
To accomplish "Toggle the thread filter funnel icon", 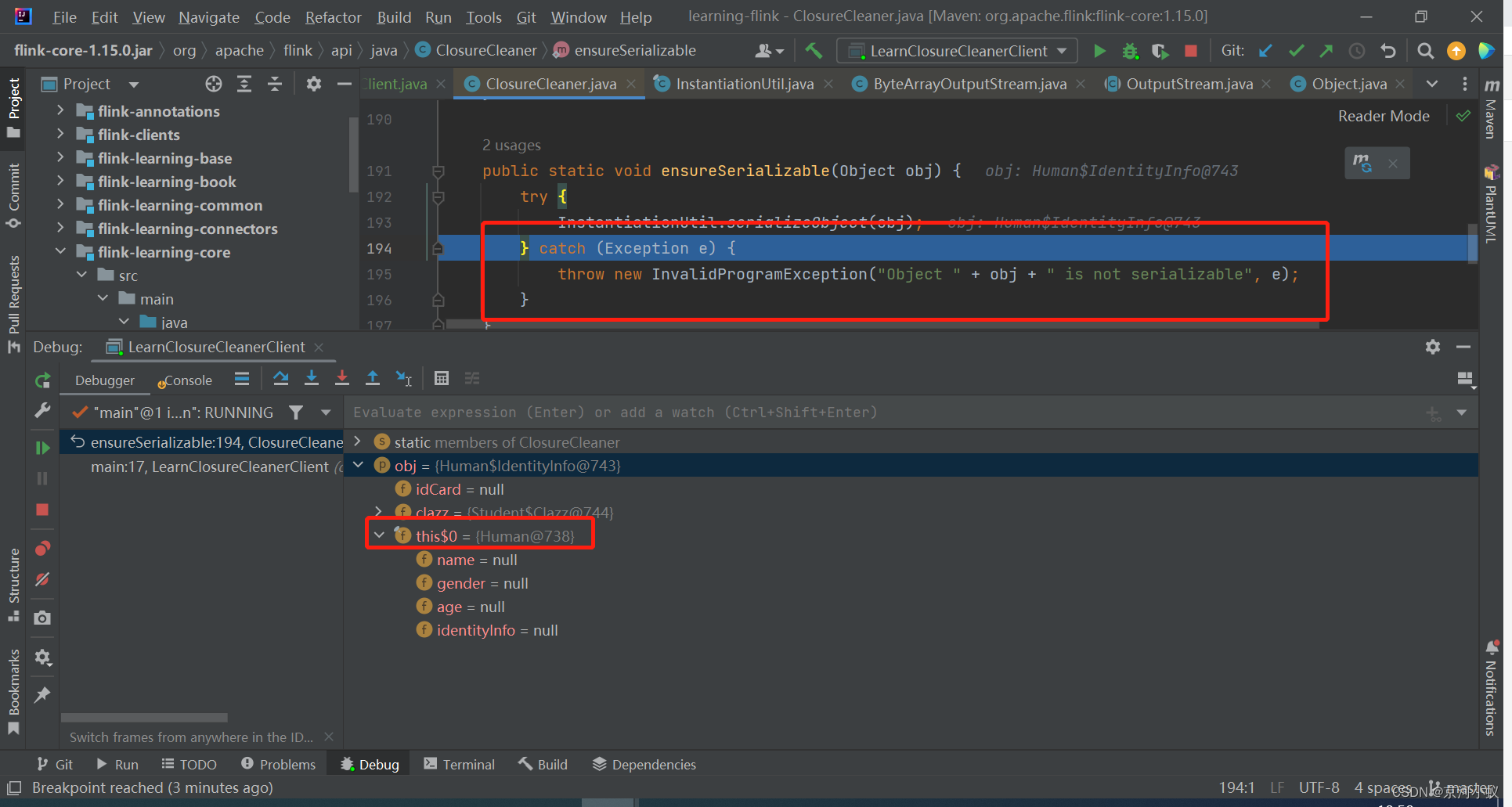I will (296, 413).
